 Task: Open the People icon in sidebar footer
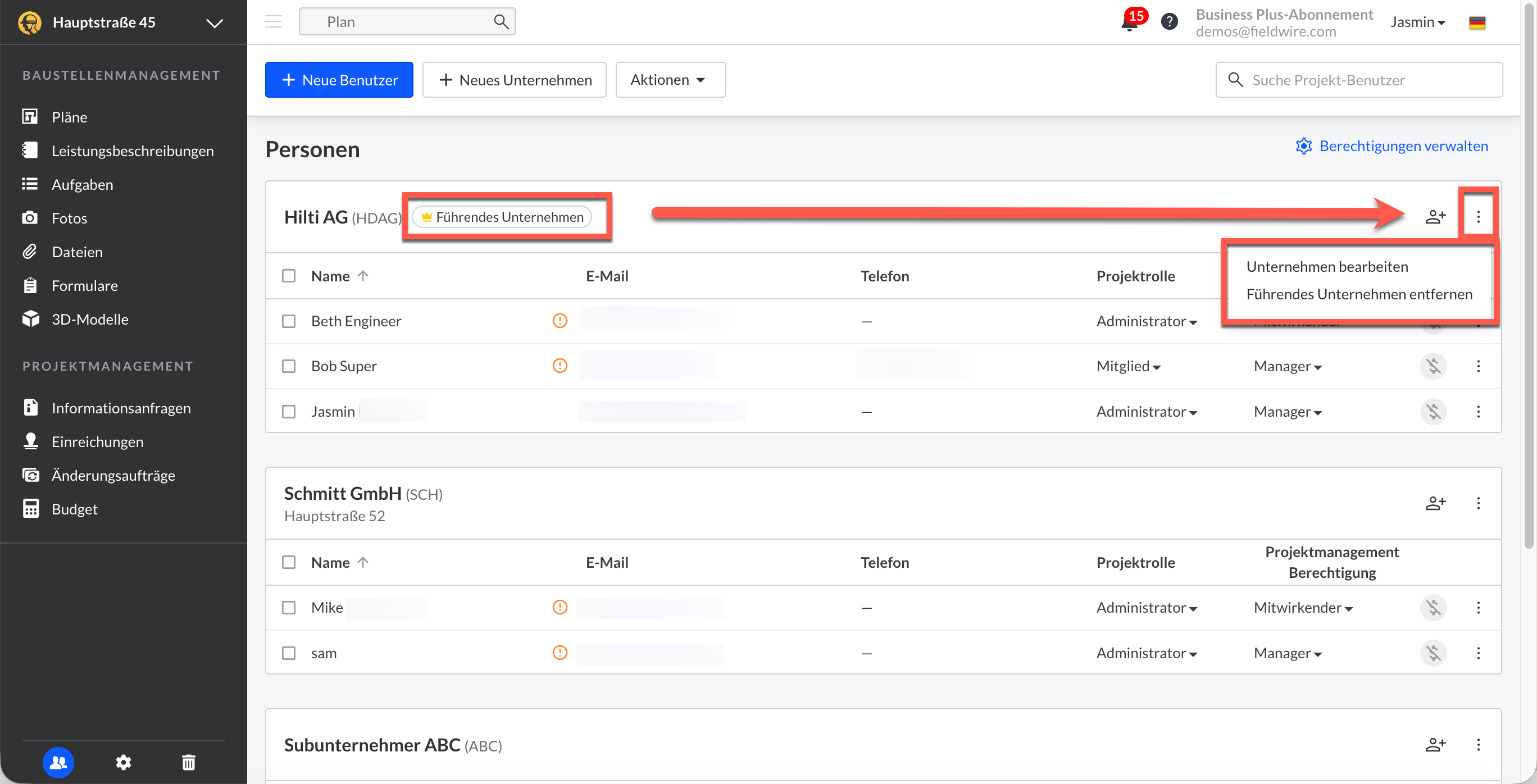(58, 762)
